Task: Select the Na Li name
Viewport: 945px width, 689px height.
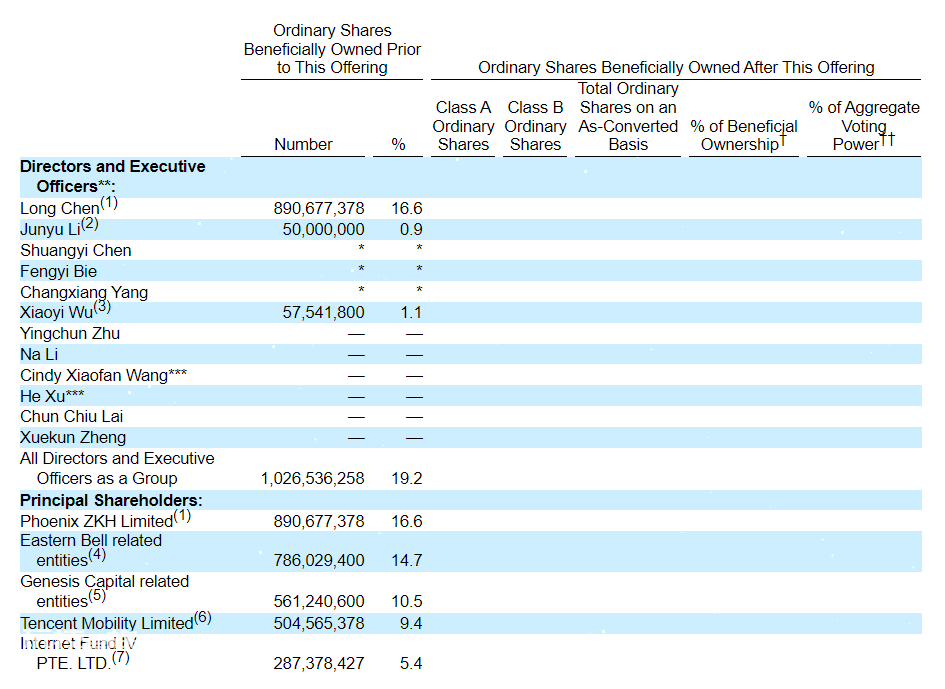Action: 39,354
